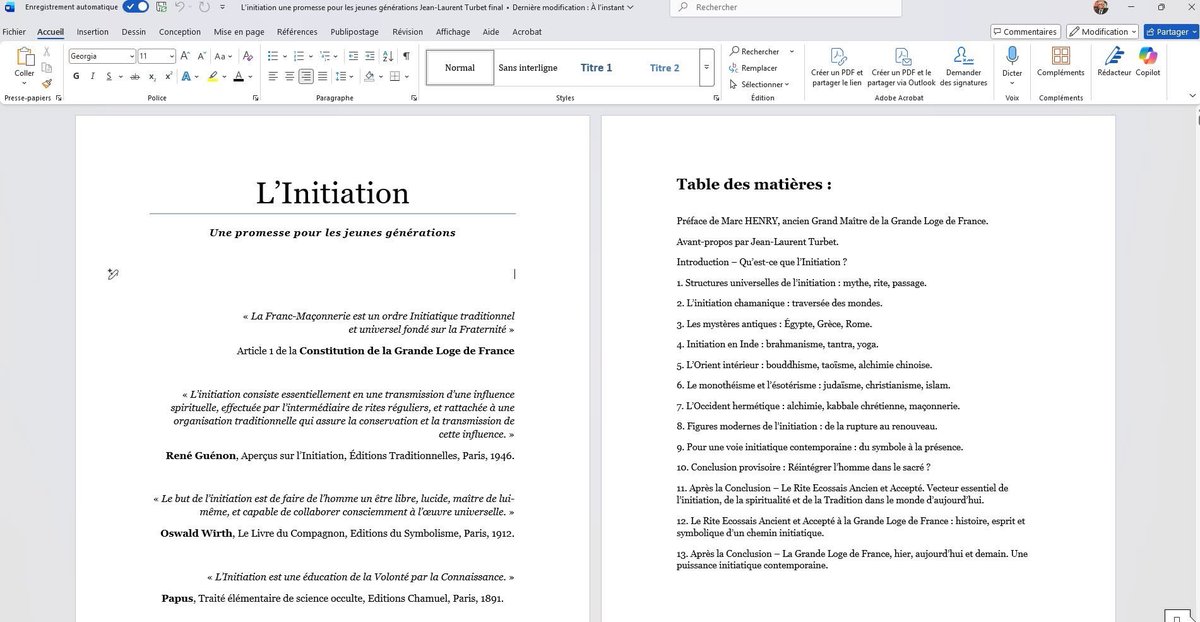Click the bullet list icon

(274, 56)
